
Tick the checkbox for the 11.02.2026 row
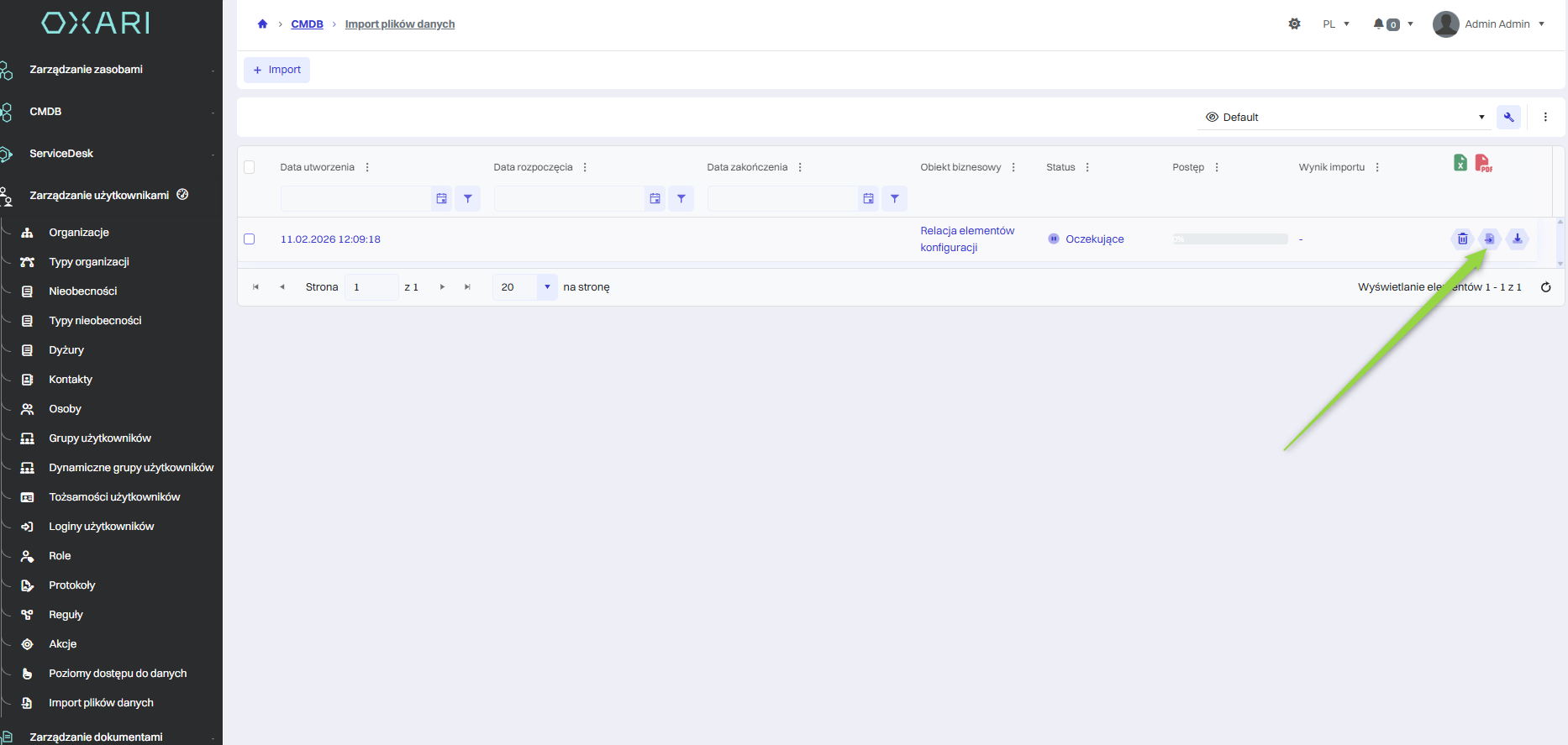(x=249, y=239)
